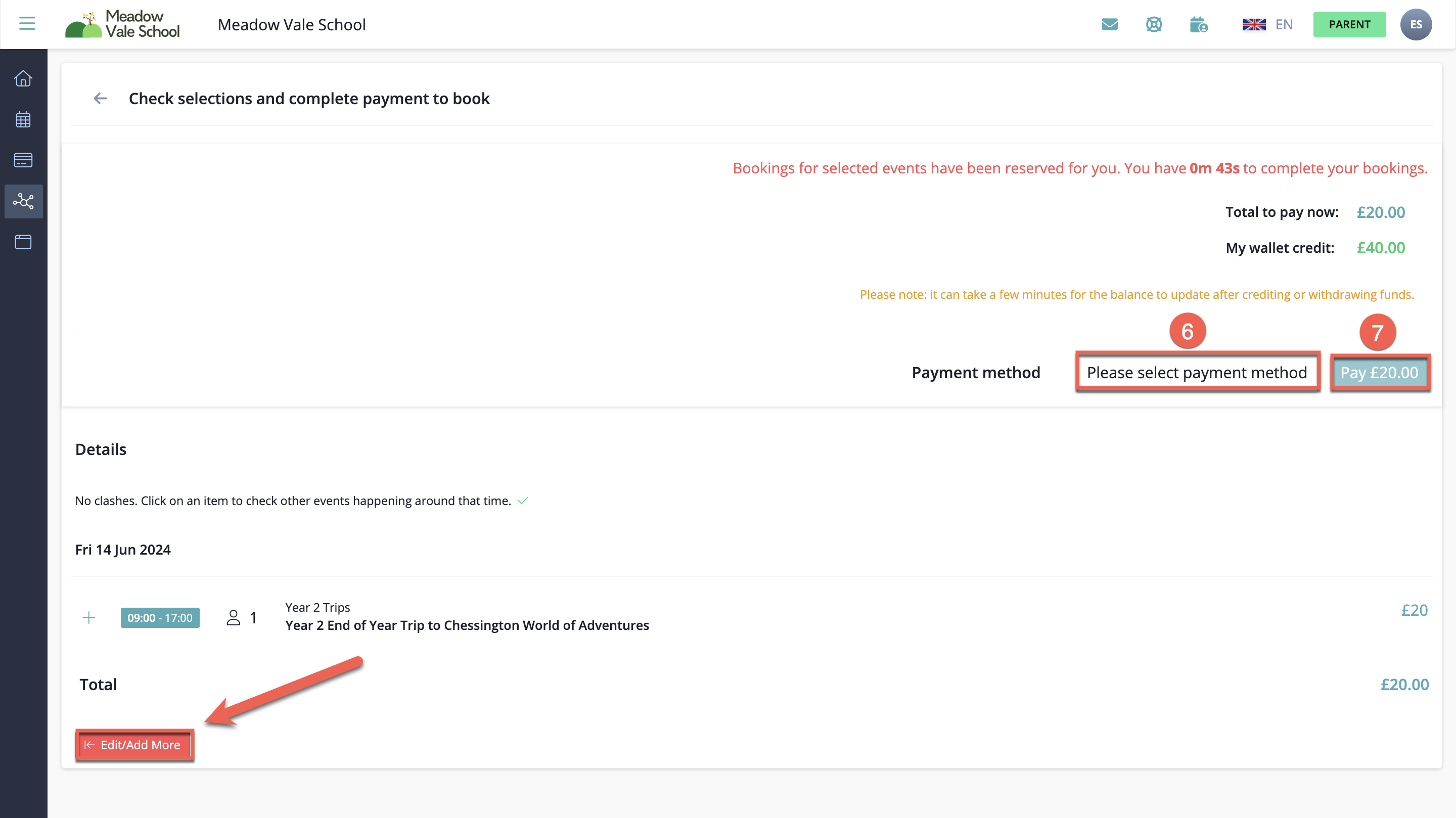
Task: Open the payments card sidebar icon
Action: click(23, 160)
